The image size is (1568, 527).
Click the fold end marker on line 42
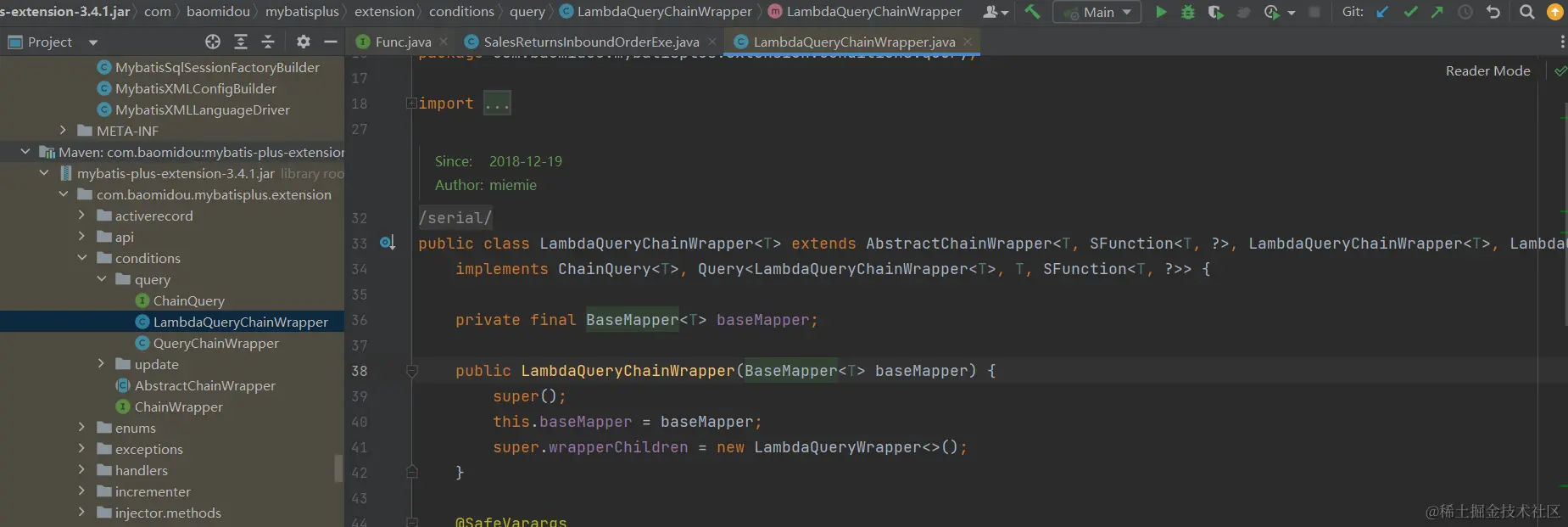point(411,472)
